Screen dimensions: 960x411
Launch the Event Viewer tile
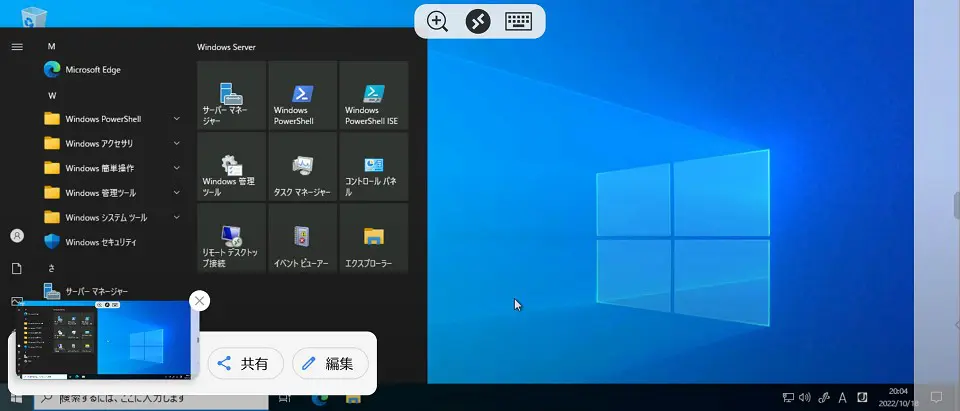pos(303,238)
